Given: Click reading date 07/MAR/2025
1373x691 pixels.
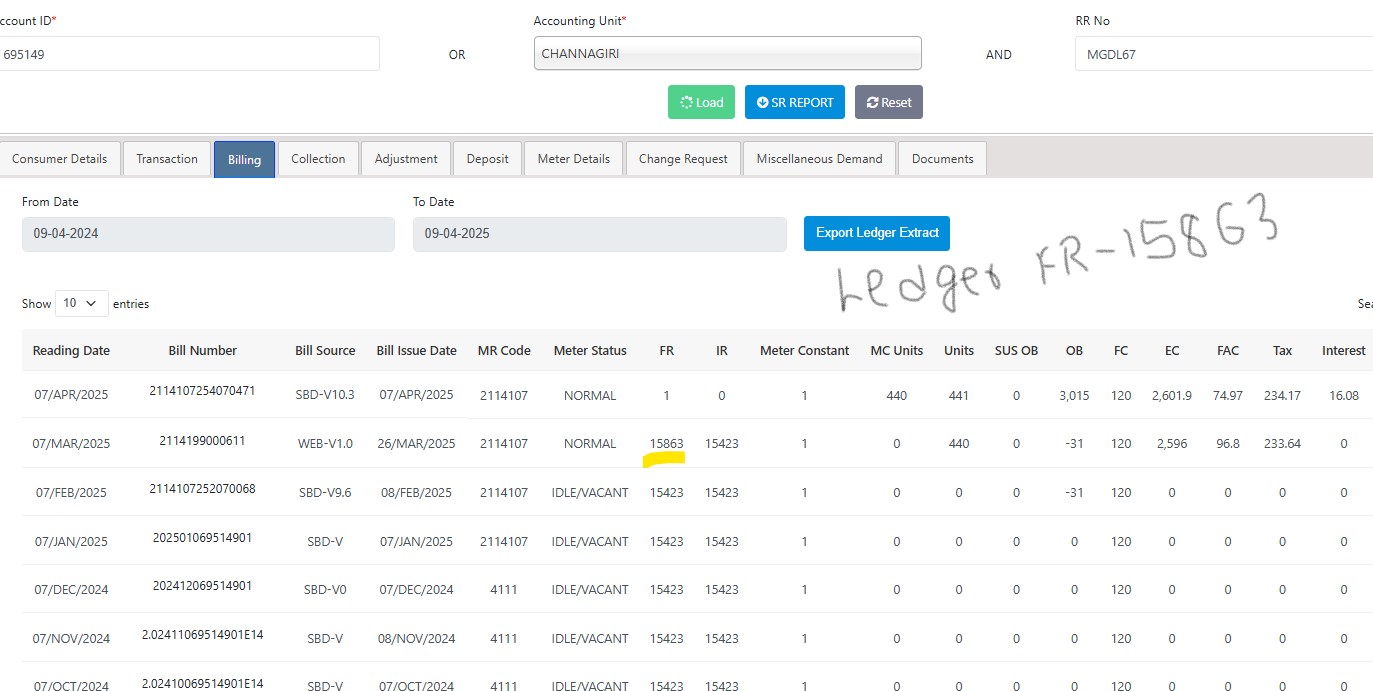Looking at the screenshot, I should coord(71,444).
